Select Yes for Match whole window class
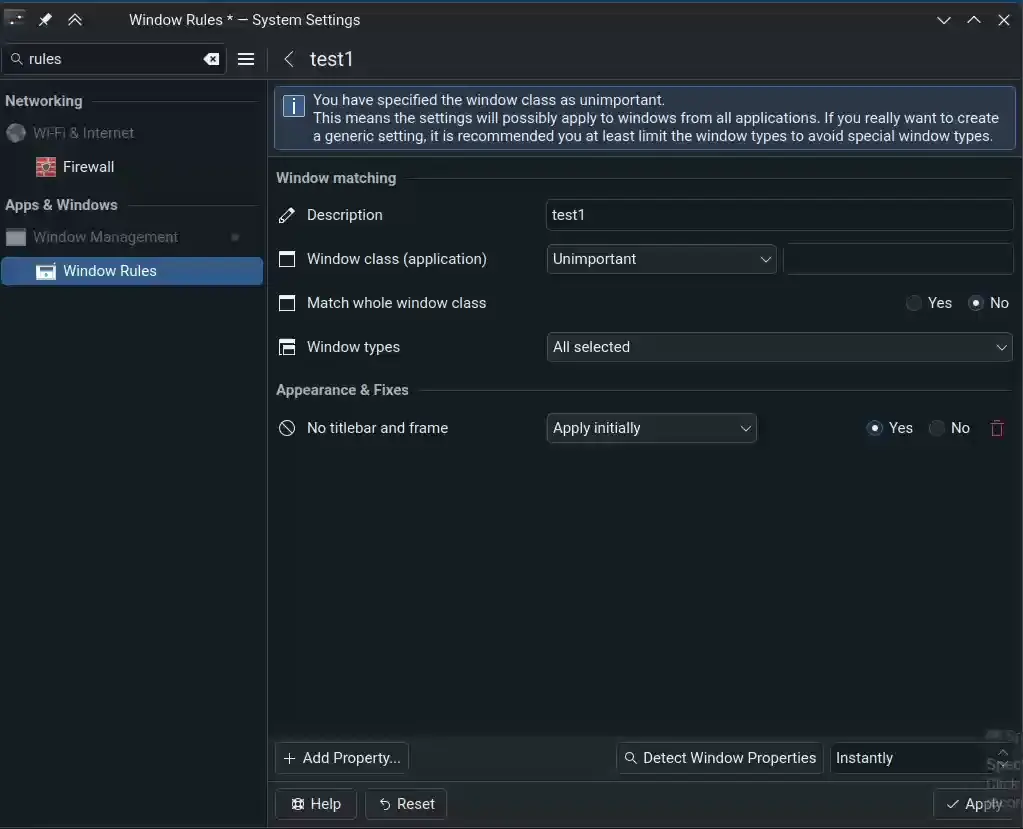The height and width of the screenshot is (829, 1023). (929, 303)
